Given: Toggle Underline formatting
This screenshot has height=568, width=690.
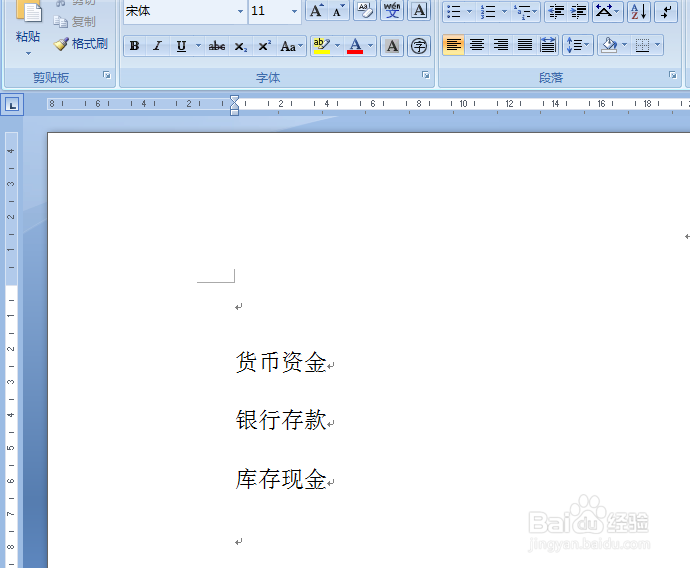Looking at the screenshot, I should click(x=181, y=46).
